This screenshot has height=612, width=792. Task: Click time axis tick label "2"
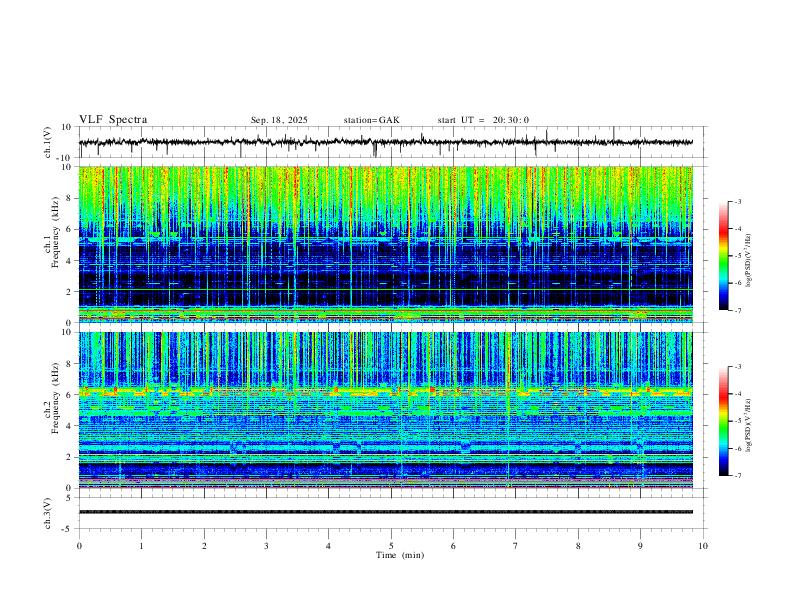pyautogui.click(x=204, y=546)
